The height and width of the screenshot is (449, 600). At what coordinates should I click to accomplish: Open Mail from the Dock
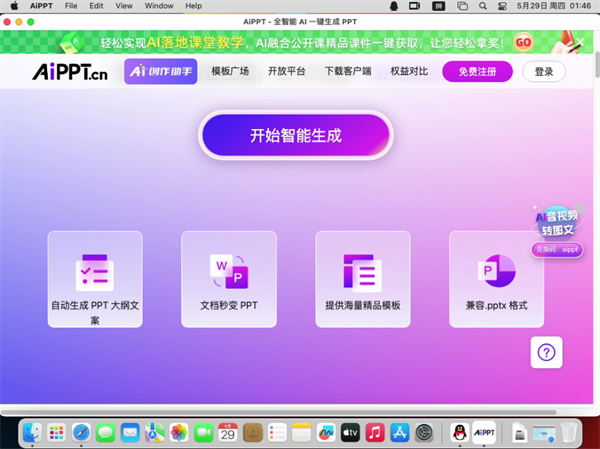pos(130,433)
